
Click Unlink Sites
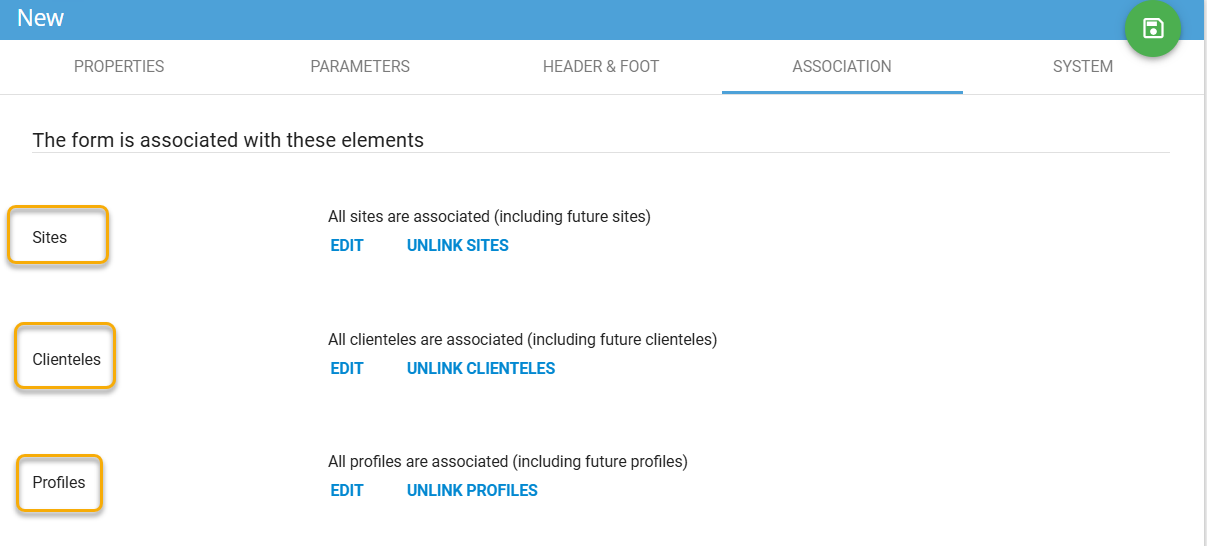(457, 246)
